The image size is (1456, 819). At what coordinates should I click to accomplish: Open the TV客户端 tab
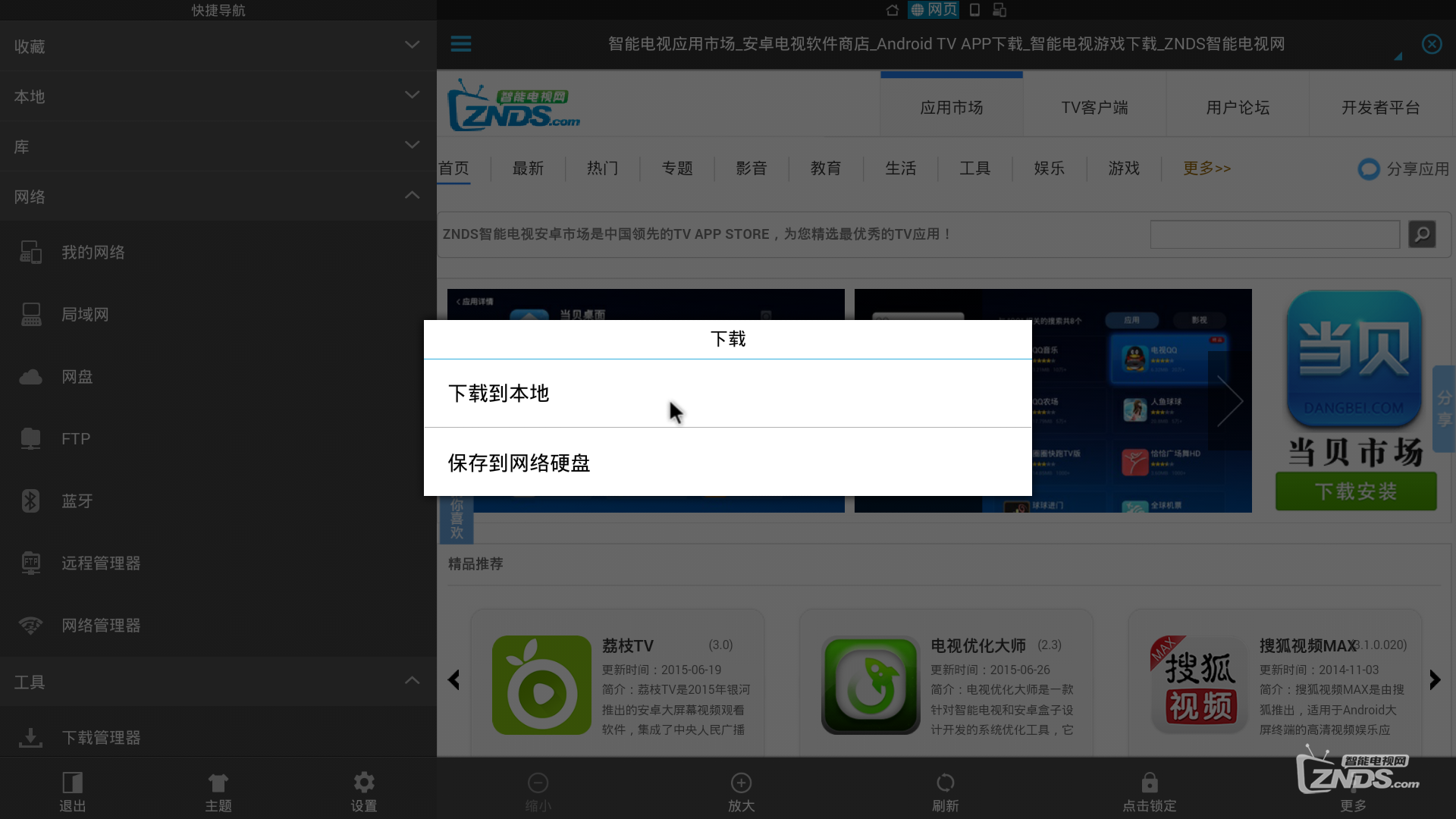[1094, 107]
